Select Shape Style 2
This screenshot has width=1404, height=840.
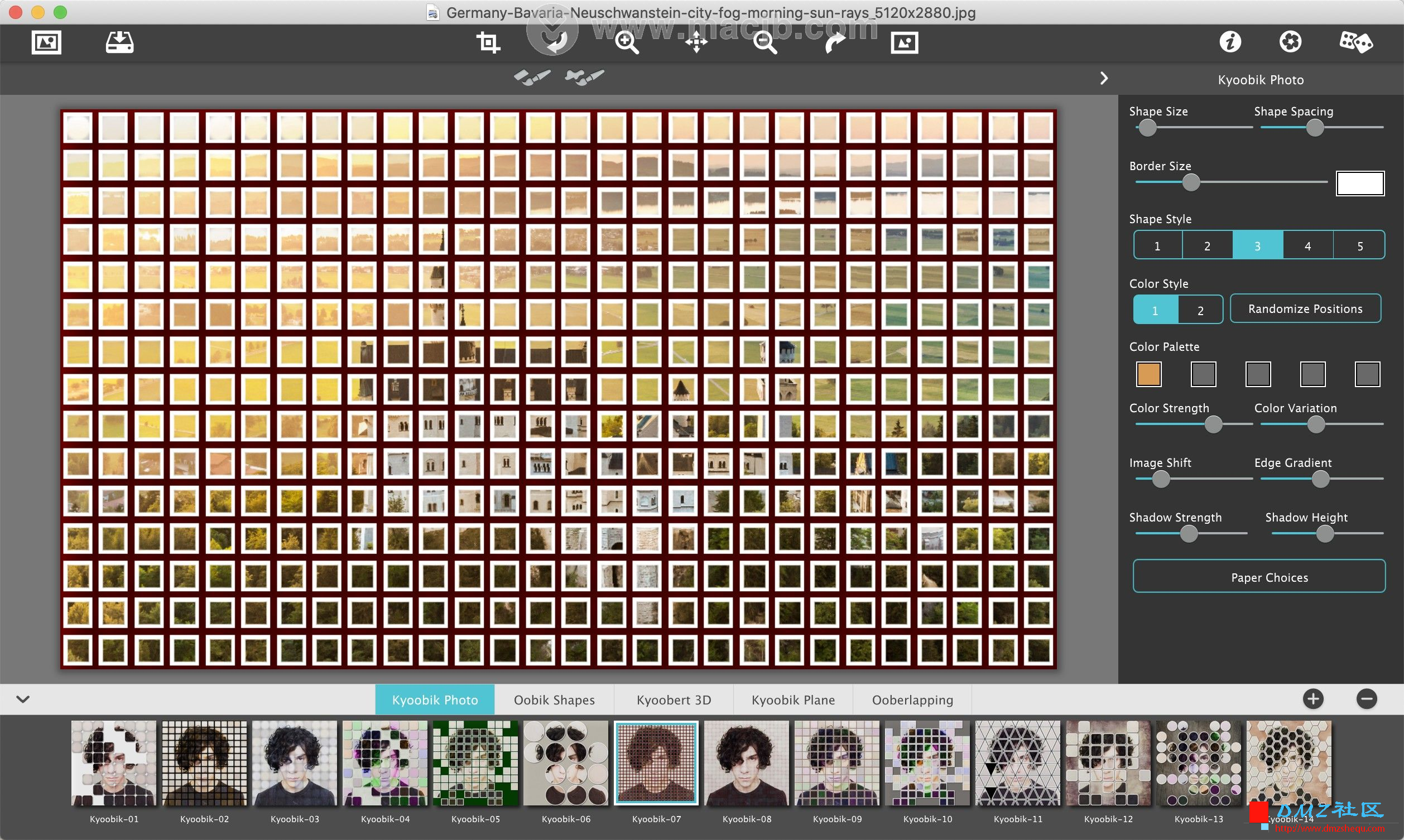click(x=1208, y=245)
